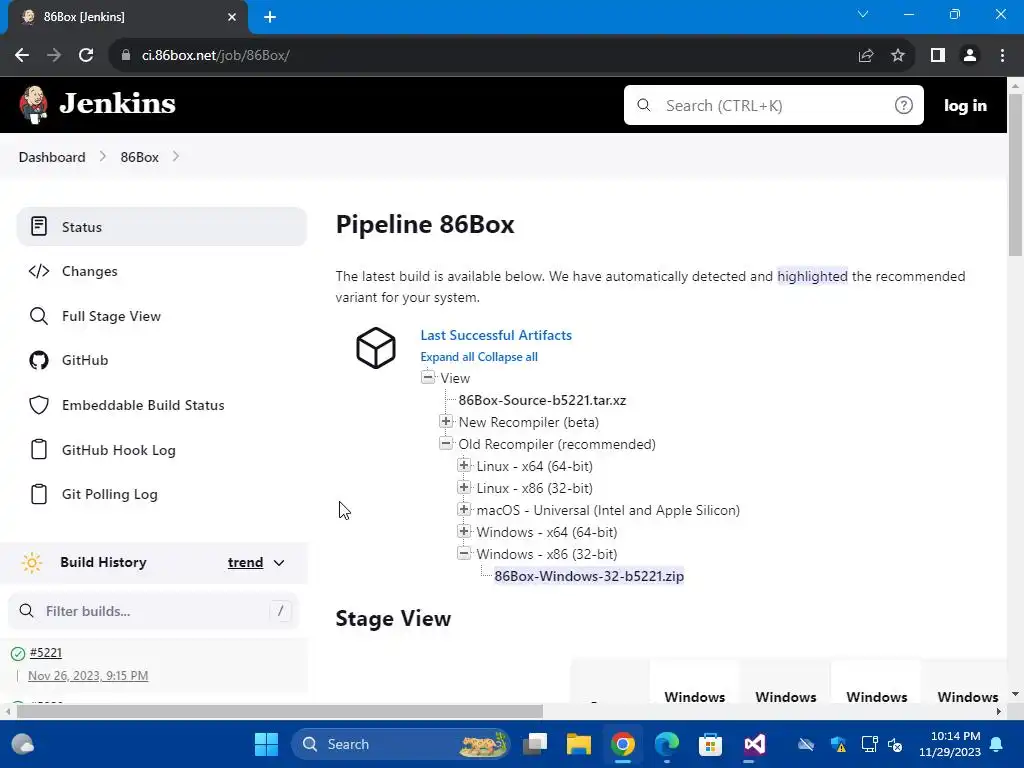Open build #5221
This screenshot has height=768, width=1024.
(x=46, y=652)
